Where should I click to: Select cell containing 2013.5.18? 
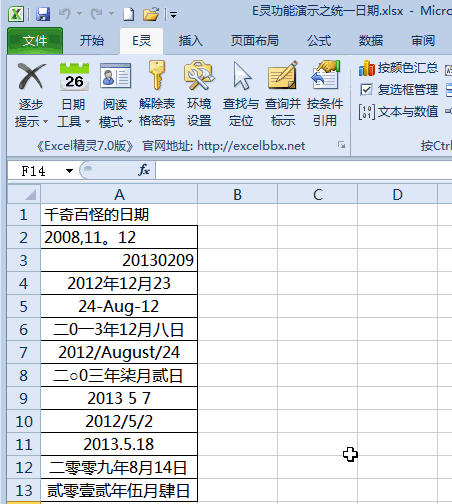click(119, 444)
